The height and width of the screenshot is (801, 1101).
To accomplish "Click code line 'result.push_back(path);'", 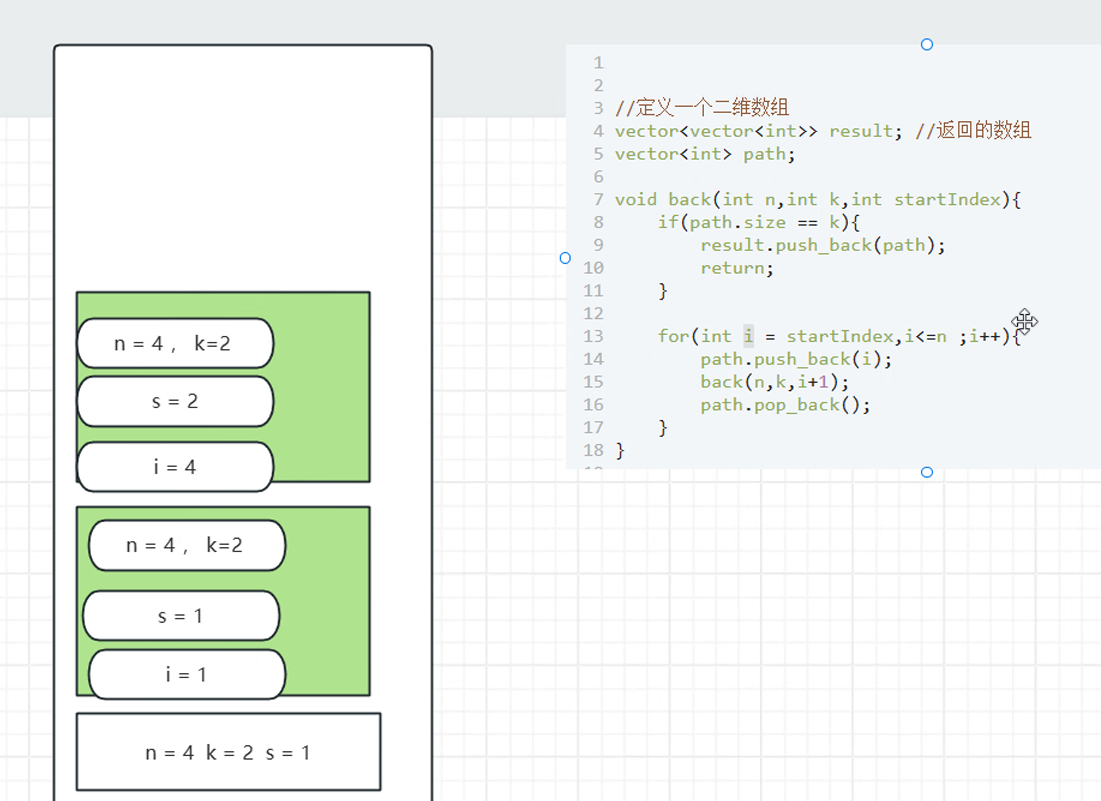I will [x=823, y=245].
